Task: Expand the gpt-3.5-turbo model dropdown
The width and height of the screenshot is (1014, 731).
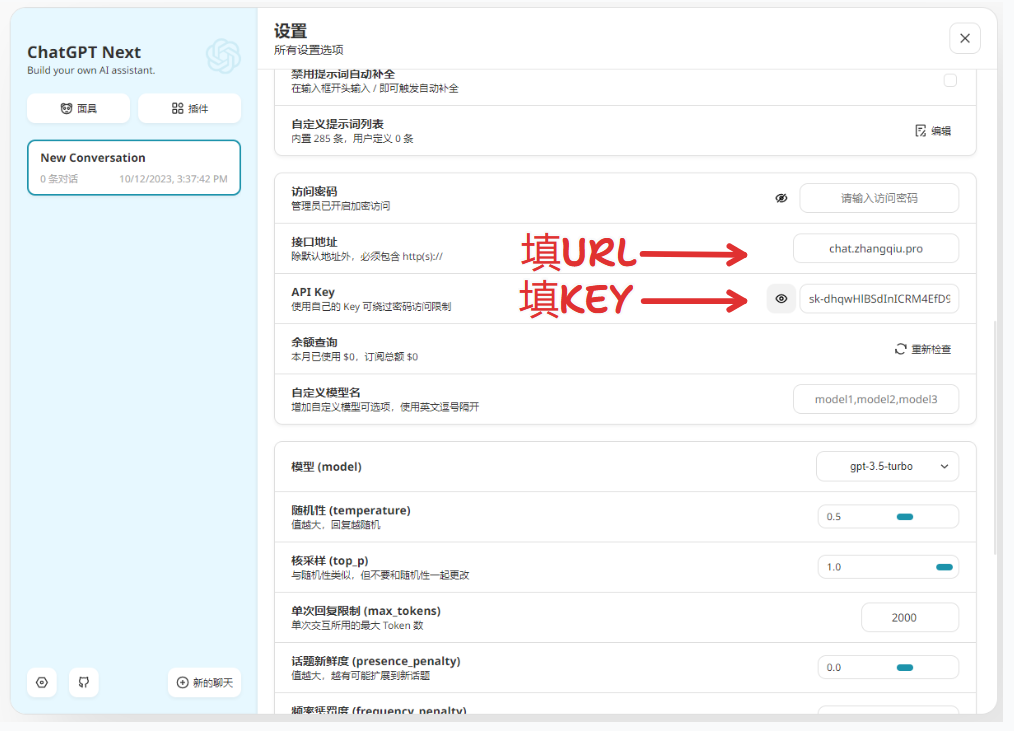Action: (x=887, y=466)
